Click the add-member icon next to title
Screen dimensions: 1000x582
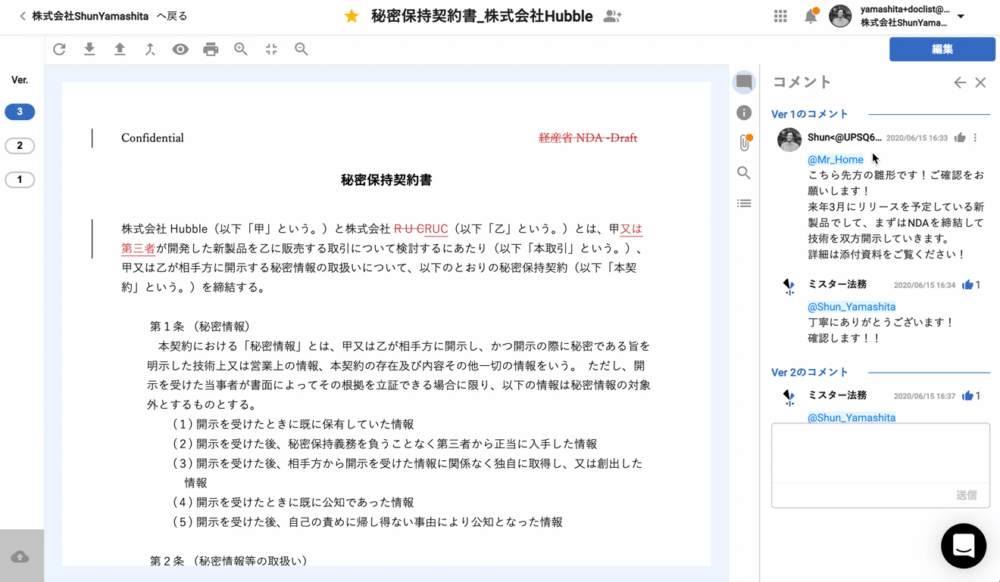[612, 16]
